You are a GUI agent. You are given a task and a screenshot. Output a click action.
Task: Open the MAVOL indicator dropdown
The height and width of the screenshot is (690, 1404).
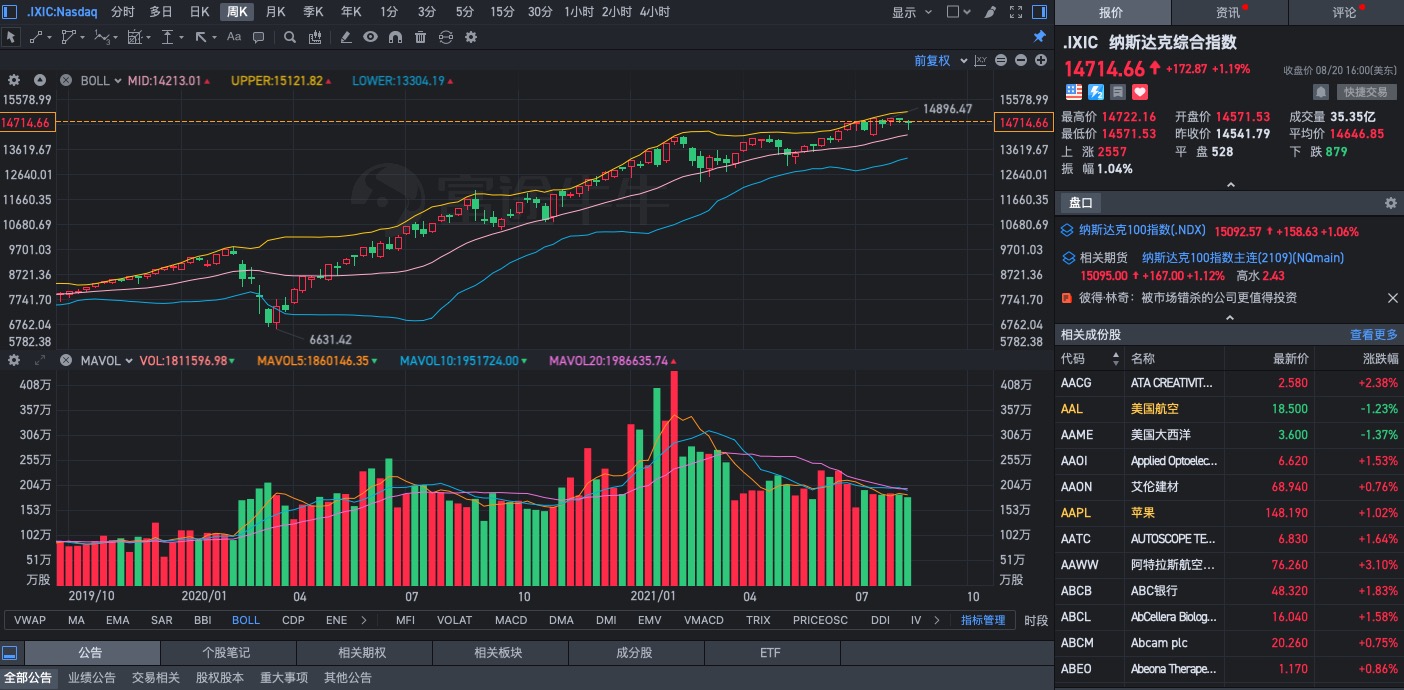pos(103,361)
